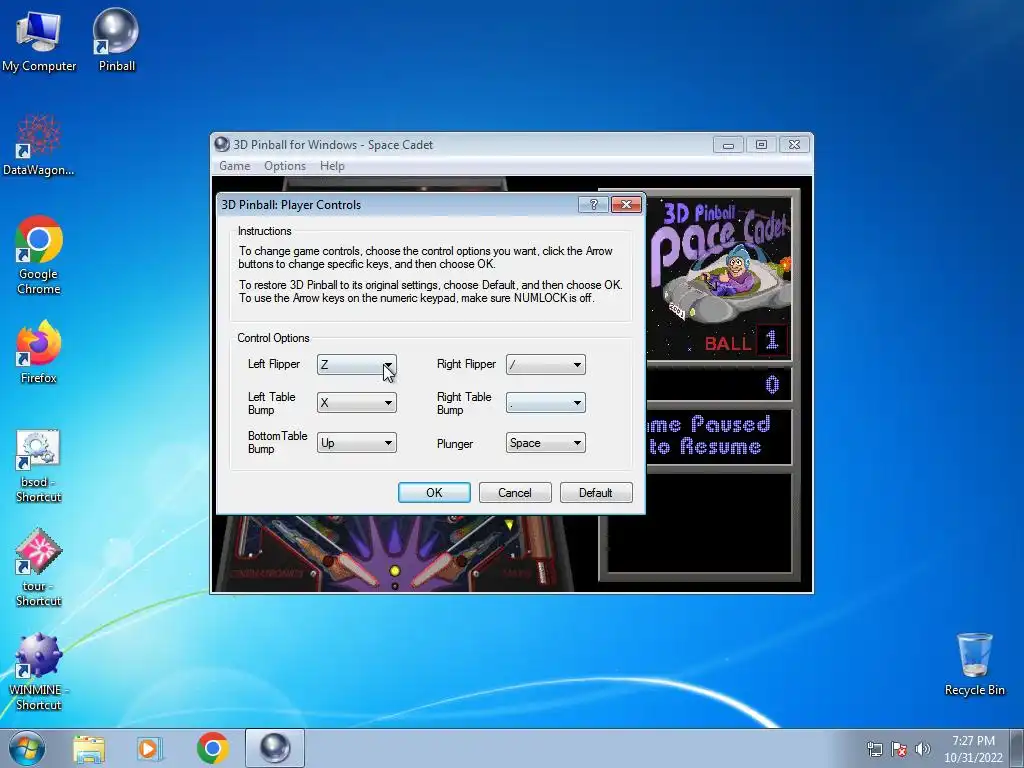Open the bsod Shortcut desktop icon
Screen dimensions: 1024x768
coord(39,466)
